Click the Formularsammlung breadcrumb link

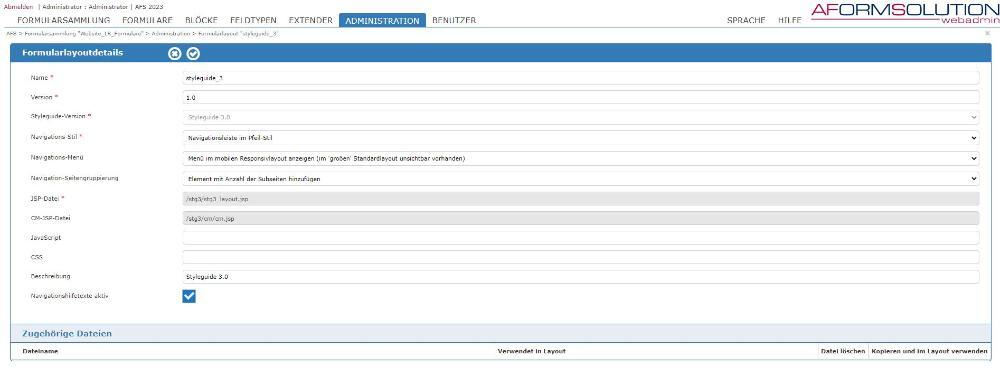[84, 33]
